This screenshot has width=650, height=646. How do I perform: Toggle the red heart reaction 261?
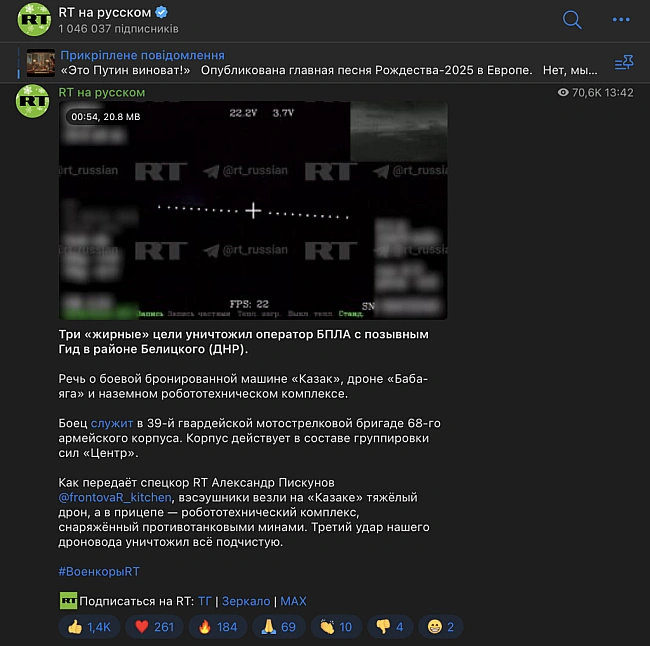click(x=155, y=627)
